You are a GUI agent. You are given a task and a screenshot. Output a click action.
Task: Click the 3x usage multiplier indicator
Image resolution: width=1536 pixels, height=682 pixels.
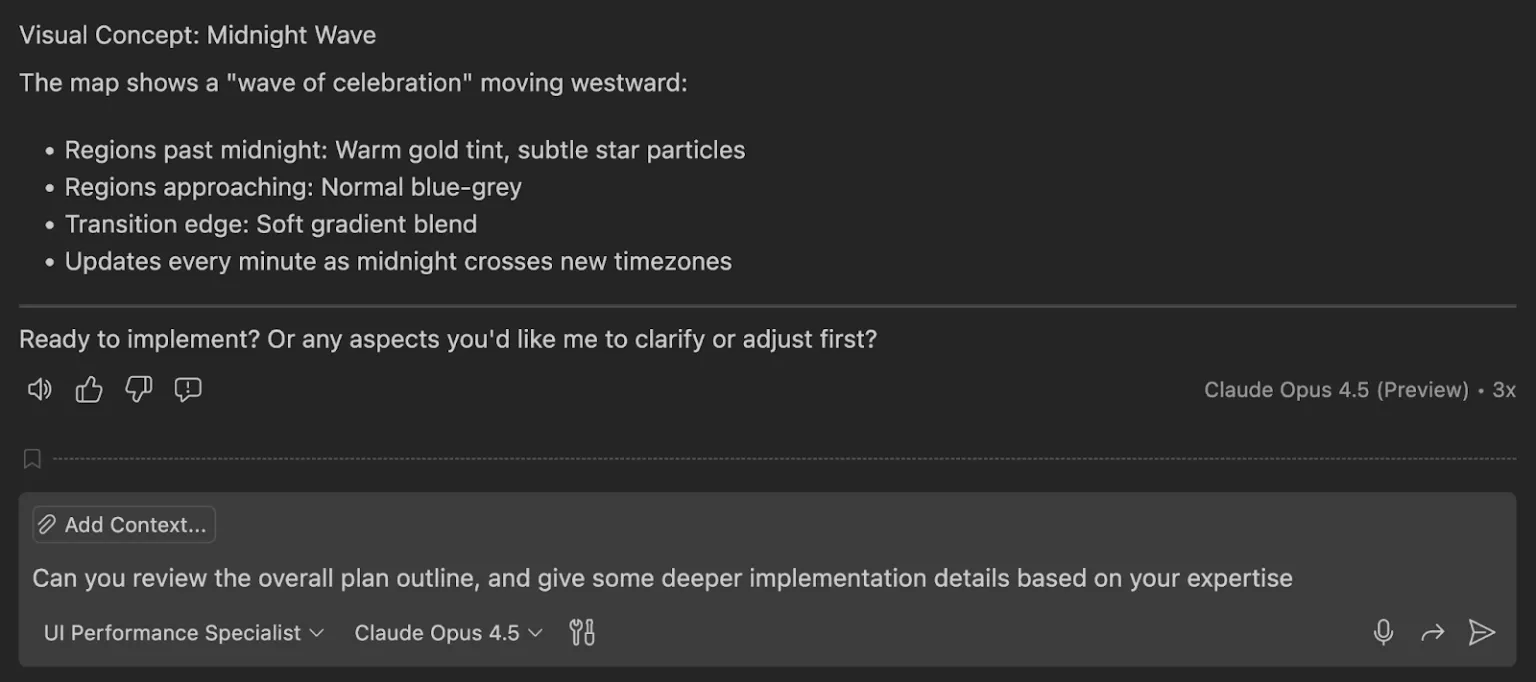(1506, 389)
